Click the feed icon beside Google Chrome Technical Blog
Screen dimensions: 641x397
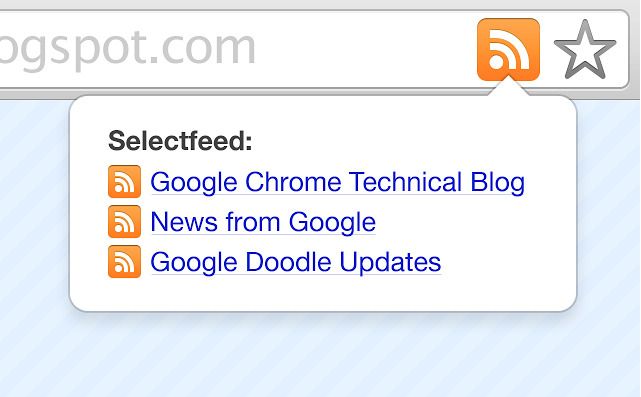point(124,182)
